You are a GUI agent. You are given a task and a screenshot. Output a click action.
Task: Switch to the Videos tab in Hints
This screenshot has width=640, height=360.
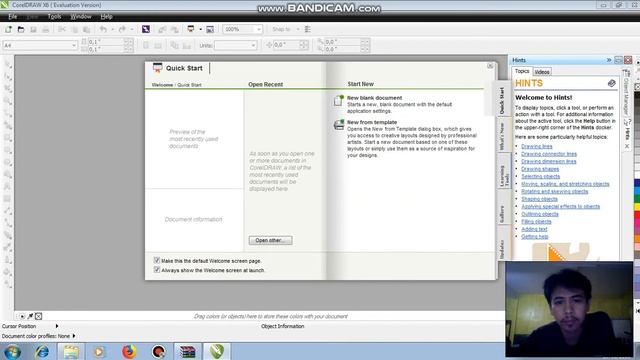tap(542, 72)
